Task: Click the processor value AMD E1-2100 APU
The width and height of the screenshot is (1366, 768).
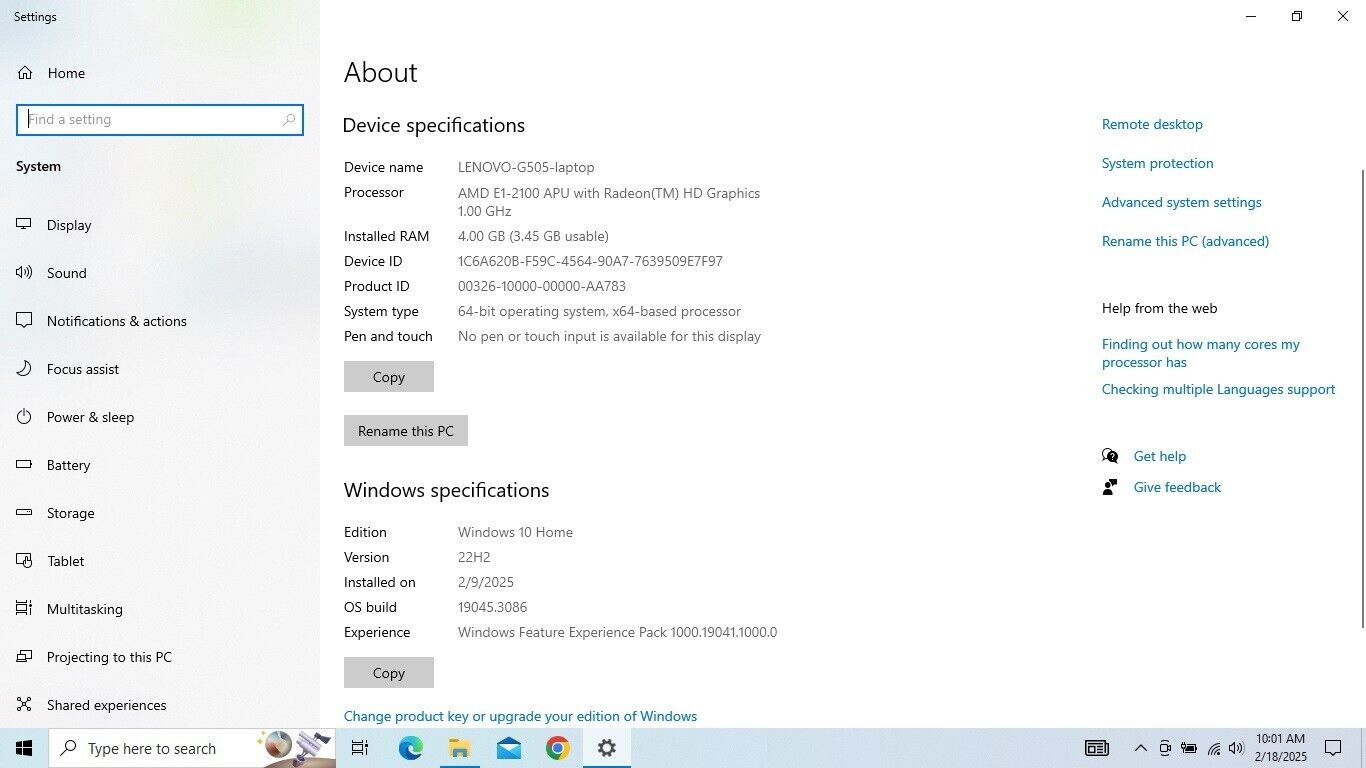Action: tap(609, 202)
